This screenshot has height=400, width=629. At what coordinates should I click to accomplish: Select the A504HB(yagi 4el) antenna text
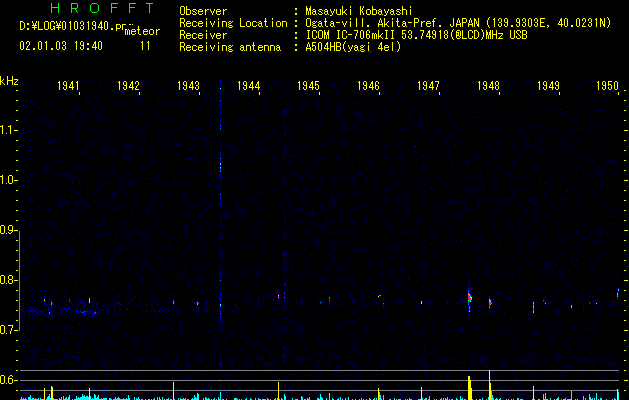click(x=353, y=47)
